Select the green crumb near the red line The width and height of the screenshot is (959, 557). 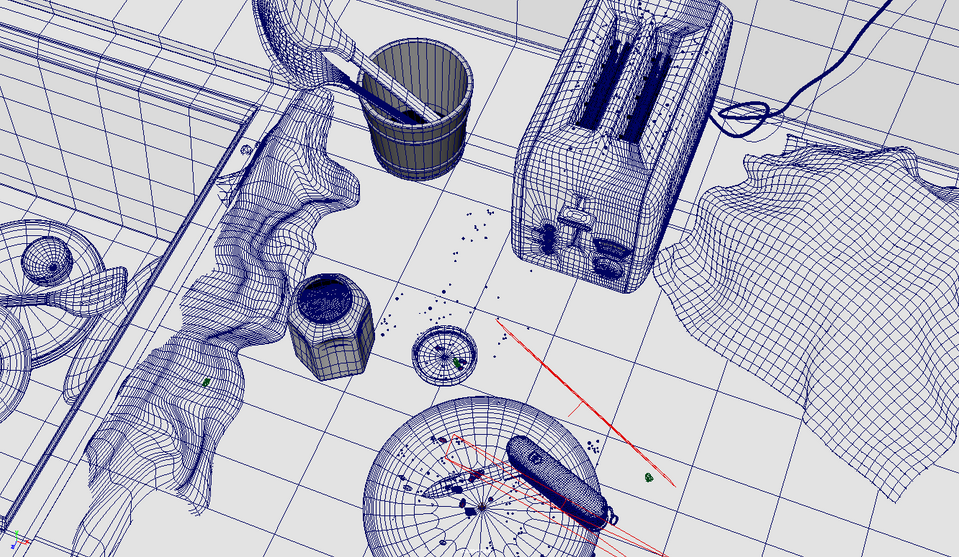[x=649, y=478]
